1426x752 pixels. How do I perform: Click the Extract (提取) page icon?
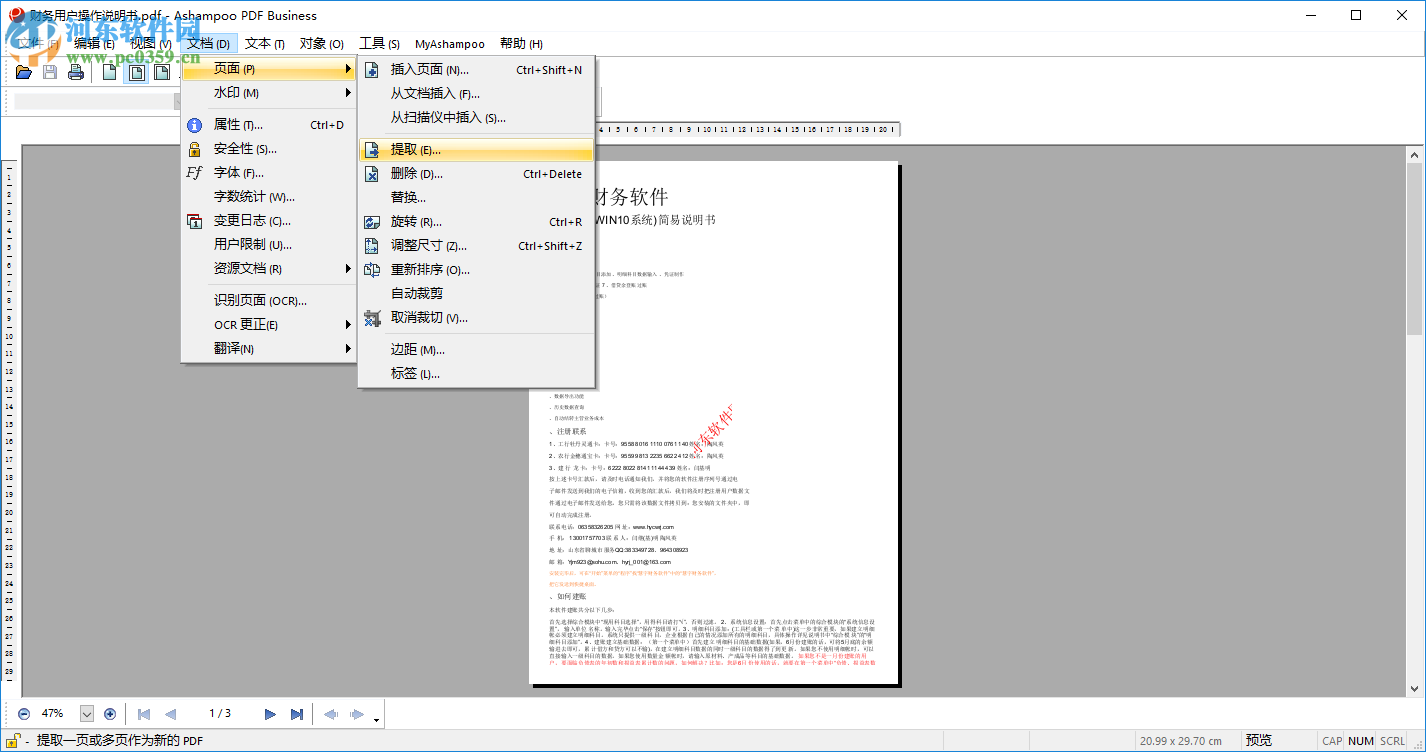pyautogui.click(x=372, y=150)
